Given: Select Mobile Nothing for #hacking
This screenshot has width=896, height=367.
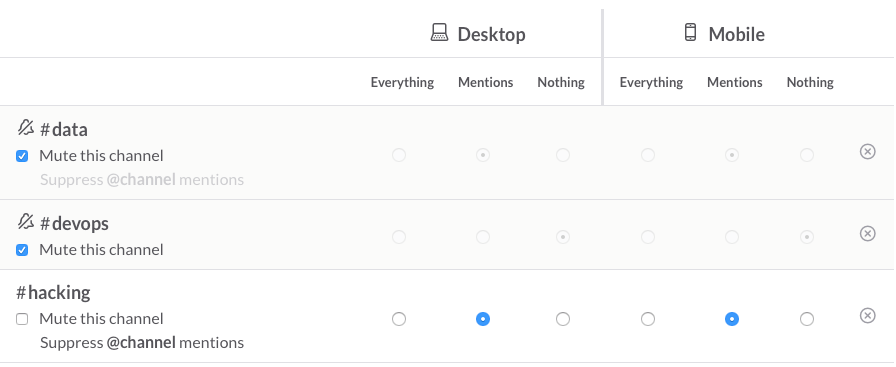Looking at the screenshot, I should (807, 319).
